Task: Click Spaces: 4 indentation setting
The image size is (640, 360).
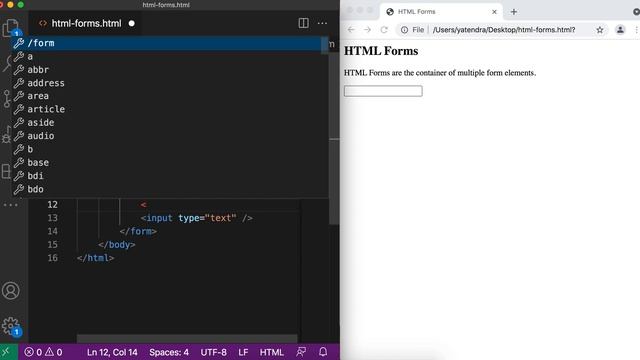Action: [x=169, y=352]
